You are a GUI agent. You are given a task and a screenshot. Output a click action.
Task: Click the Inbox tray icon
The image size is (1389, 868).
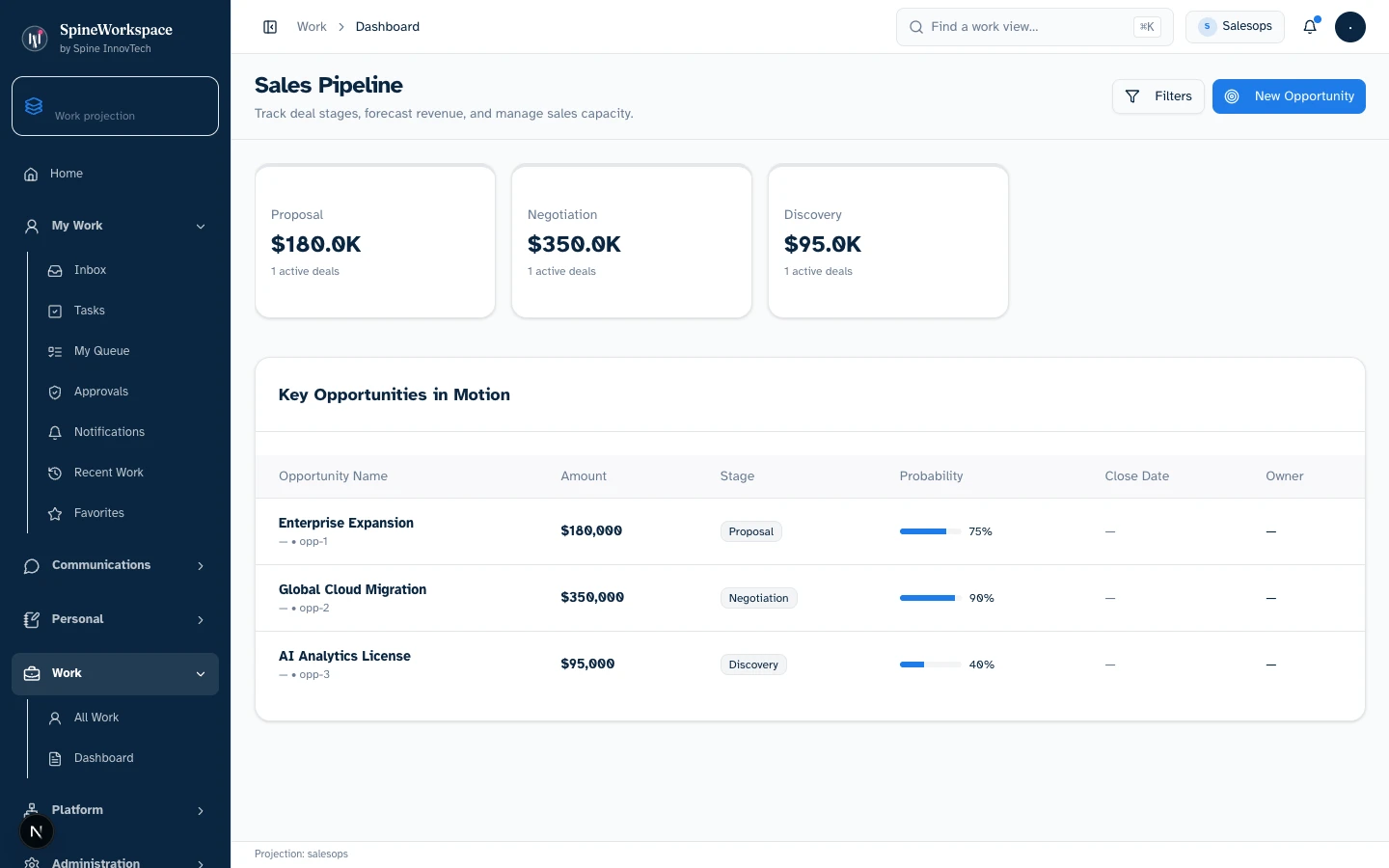55,271
